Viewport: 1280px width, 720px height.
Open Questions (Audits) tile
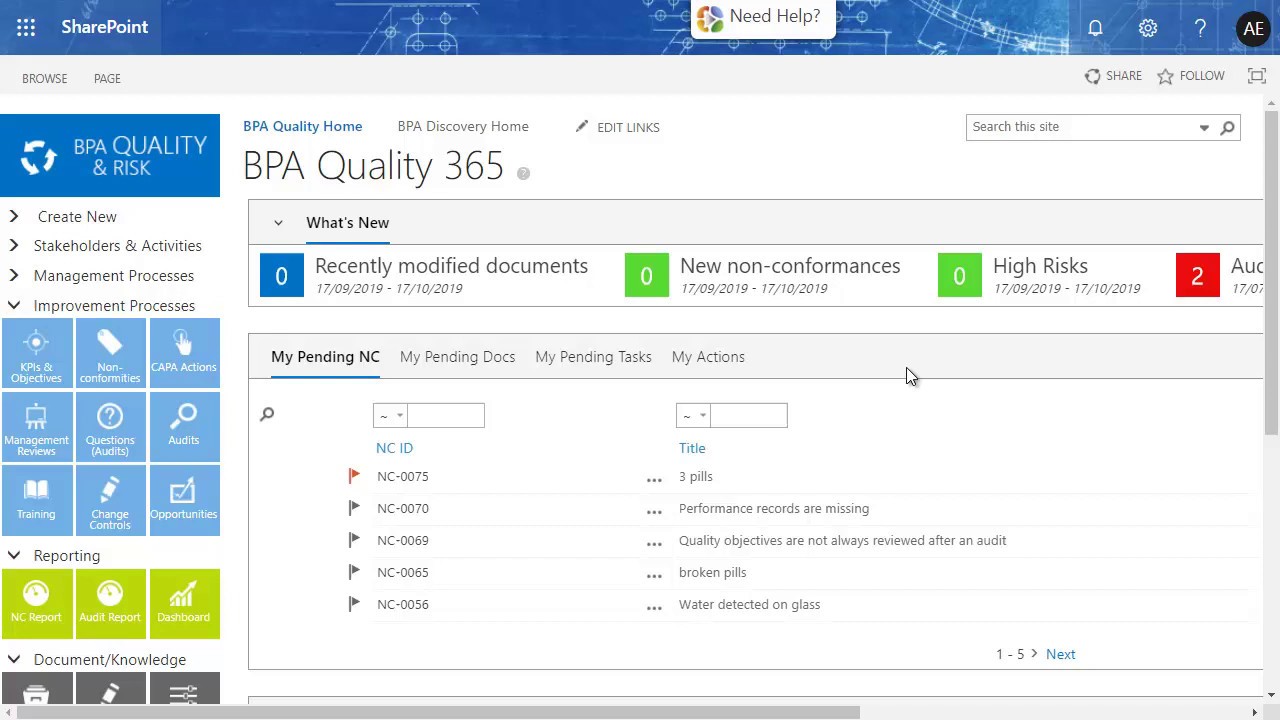110,428
